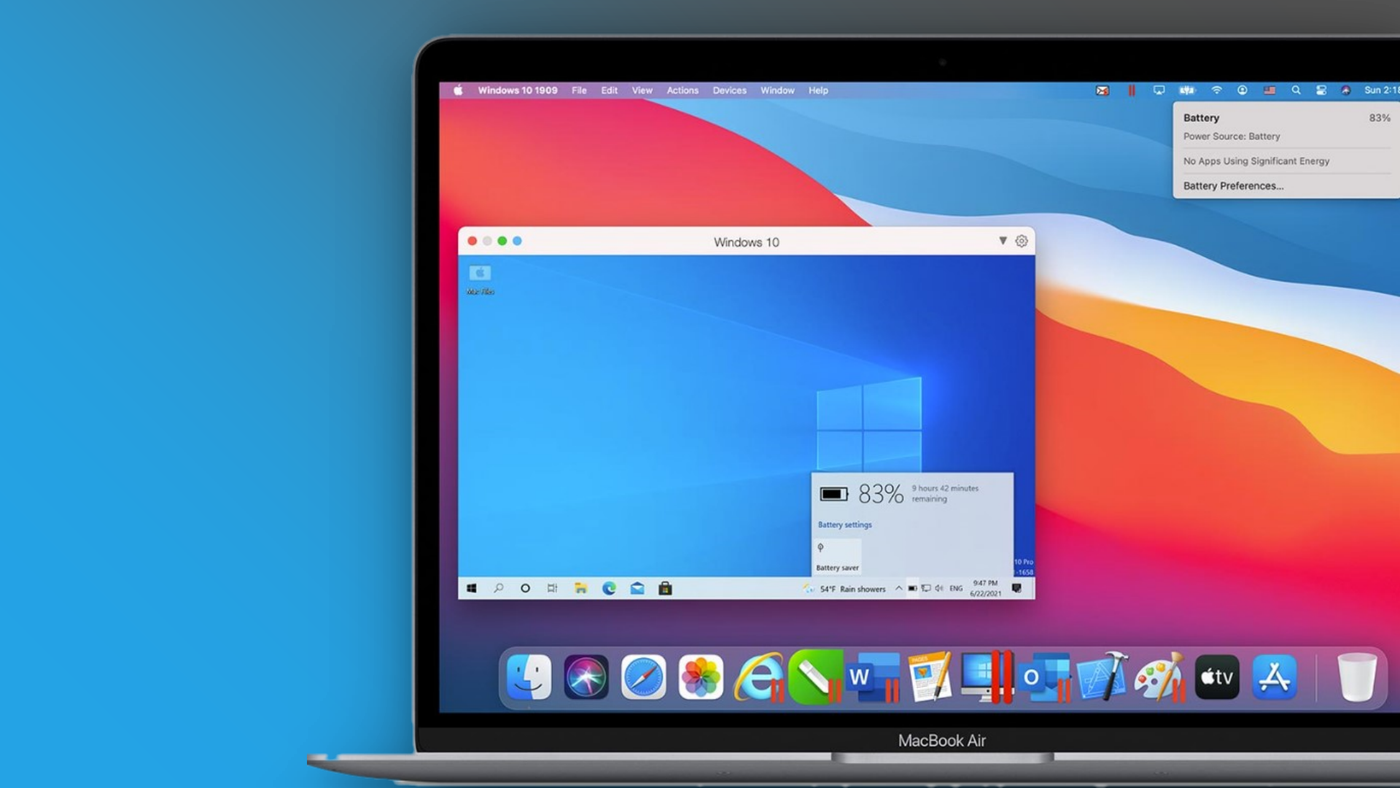The image size is (1400, 788).
Task: Open the Actions menu in the menu bar
Action: (682, 90)
